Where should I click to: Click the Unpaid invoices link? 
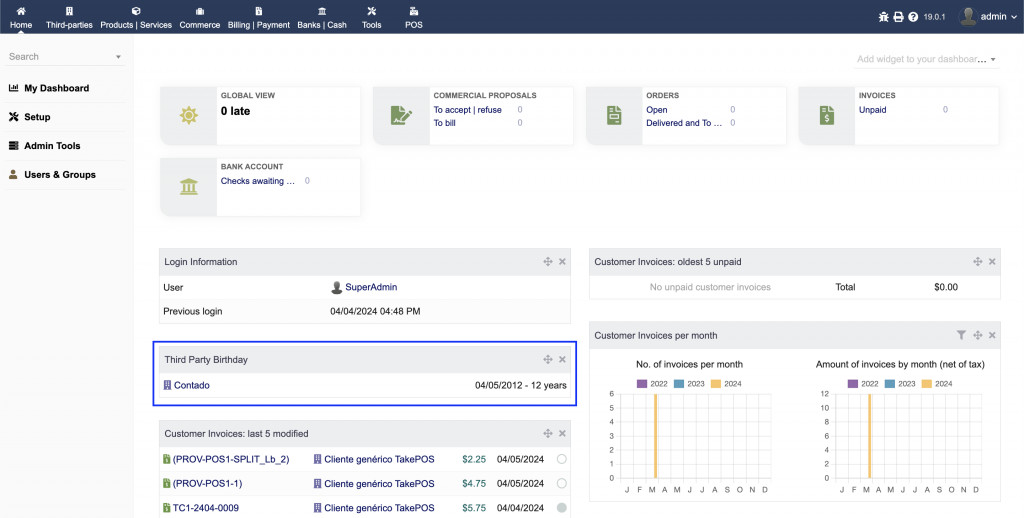click(x=872, y=110)
